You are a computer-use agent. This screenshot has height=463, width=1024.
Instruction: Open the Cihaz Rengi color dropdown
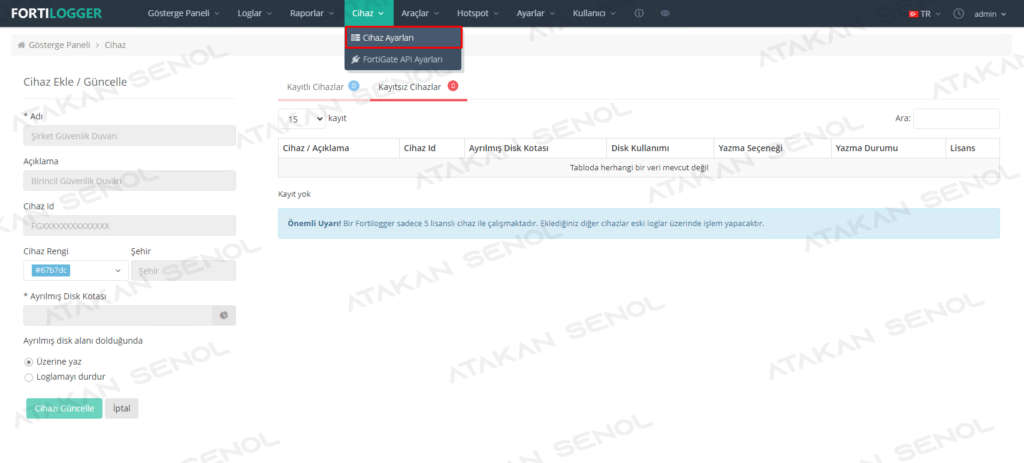76,270
